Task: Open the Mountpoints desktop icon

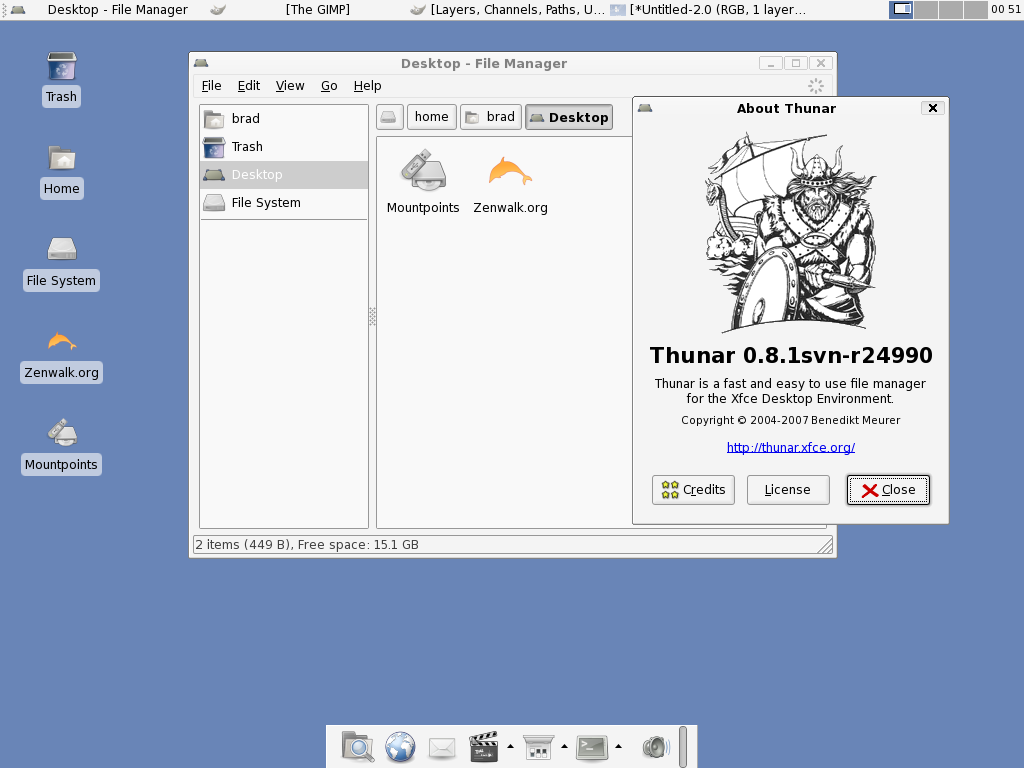Action: 61,433
